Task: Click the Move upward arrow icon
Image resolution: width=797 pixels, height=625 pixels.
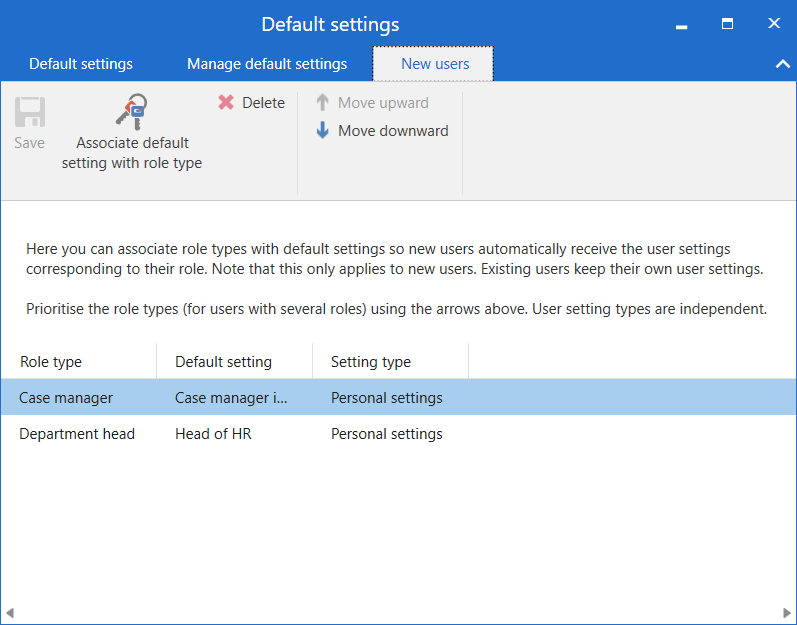Action: (322, 103)
